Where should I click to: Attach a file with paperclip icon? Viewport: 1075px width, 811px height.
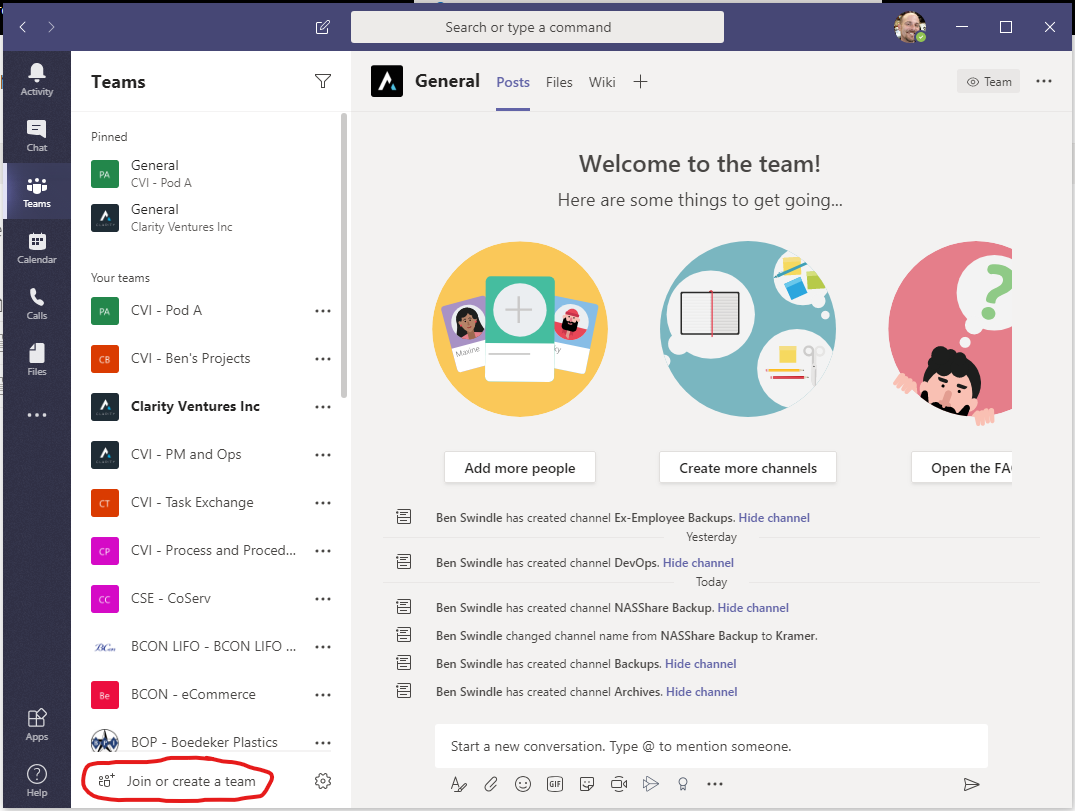491,784
